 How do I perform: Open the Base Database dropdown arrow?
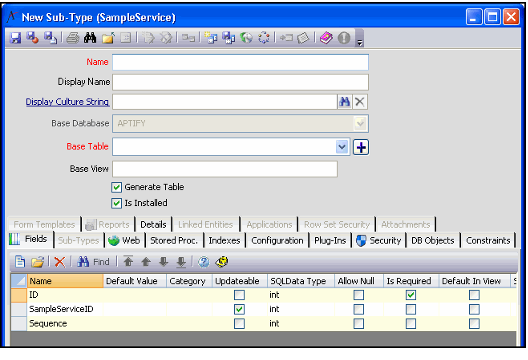pyautogui.click(x=360, y=124)
